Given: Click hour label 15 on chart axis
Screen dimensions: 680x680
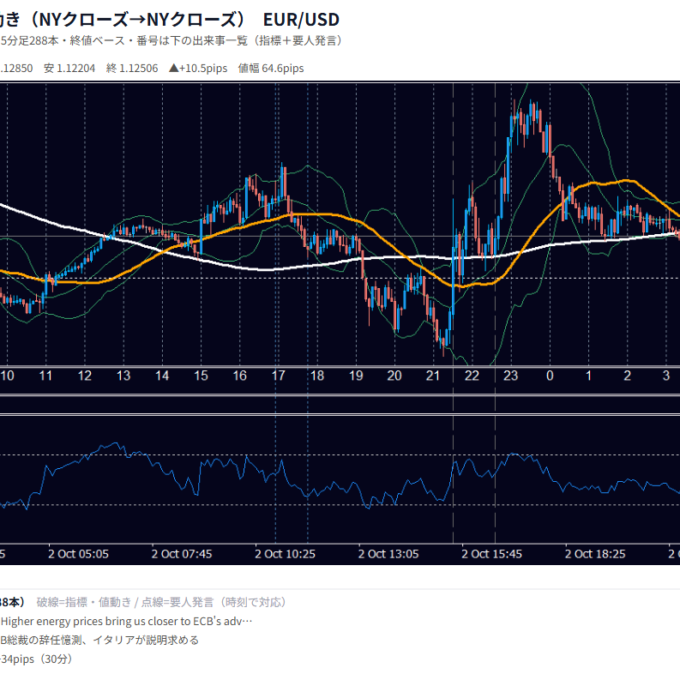Looking at the screenshot, I should tap(201, 376).
